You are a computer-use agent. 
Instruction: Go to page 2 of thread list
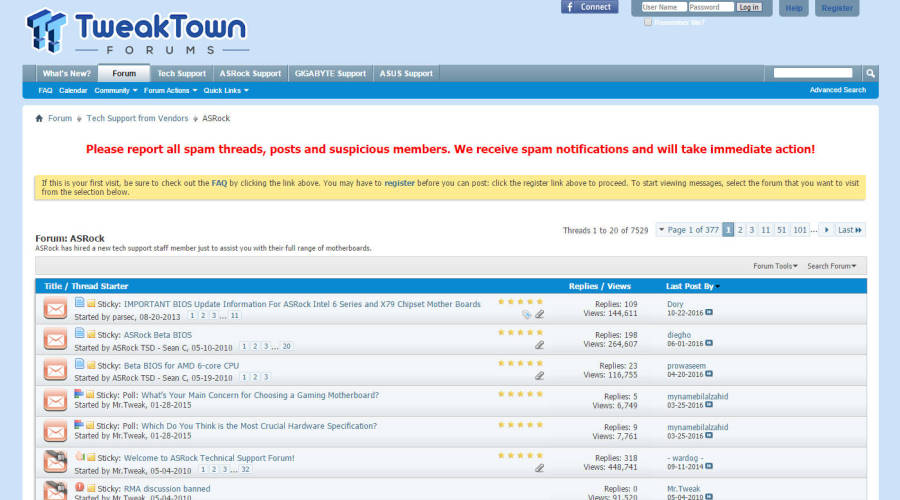pos(740,230)
